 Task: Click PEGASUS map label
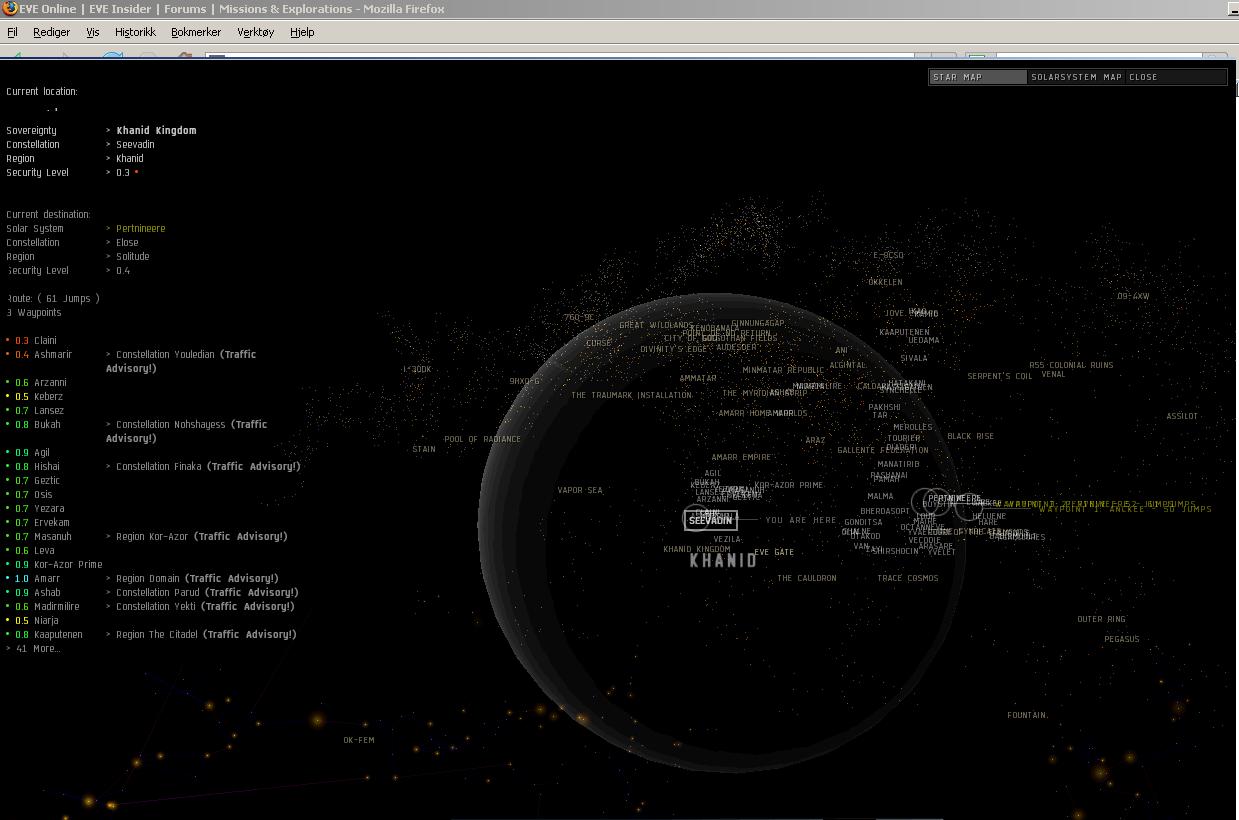tap(1122, 639)
